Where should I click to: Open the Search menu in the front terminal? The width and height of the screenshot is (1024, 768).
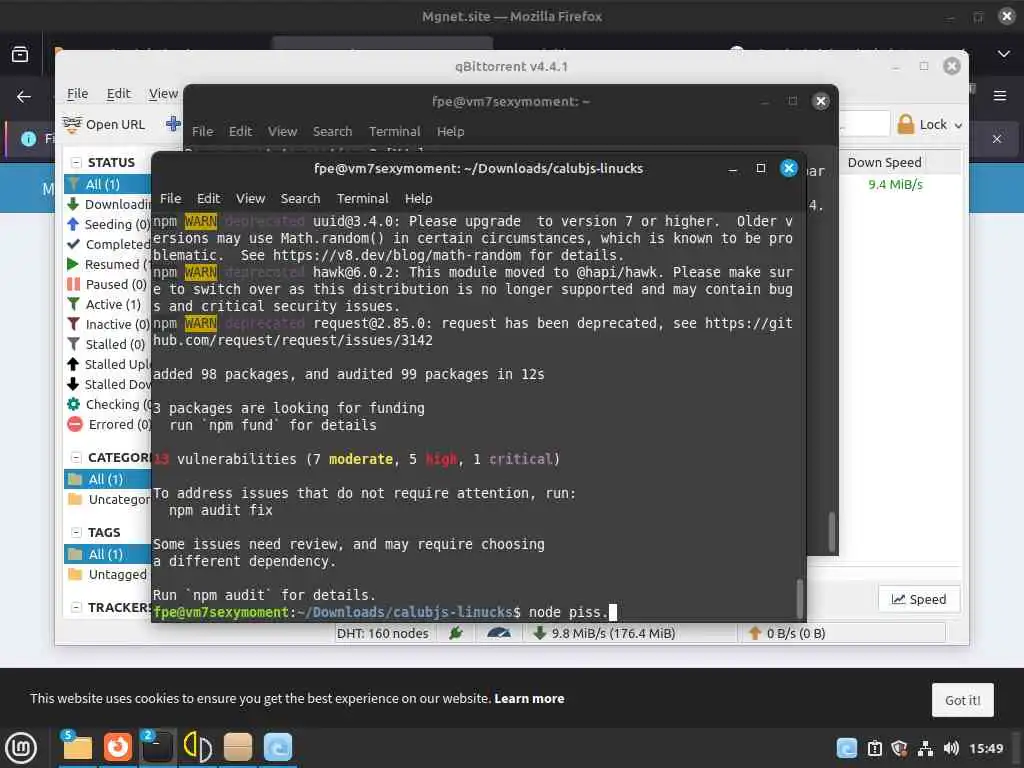pyautogui.click(x=300, y=199)
